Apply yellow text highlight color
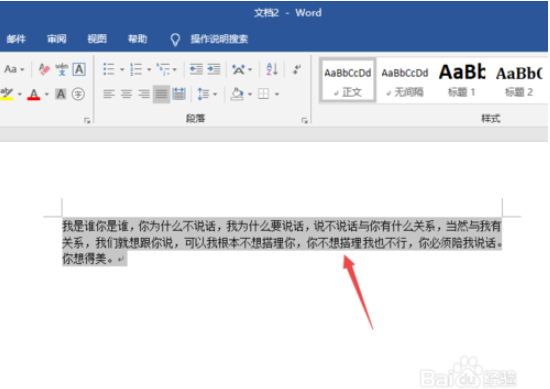This screenshot has width=550, height=389. pyautogui.click(x=7, y=94)
